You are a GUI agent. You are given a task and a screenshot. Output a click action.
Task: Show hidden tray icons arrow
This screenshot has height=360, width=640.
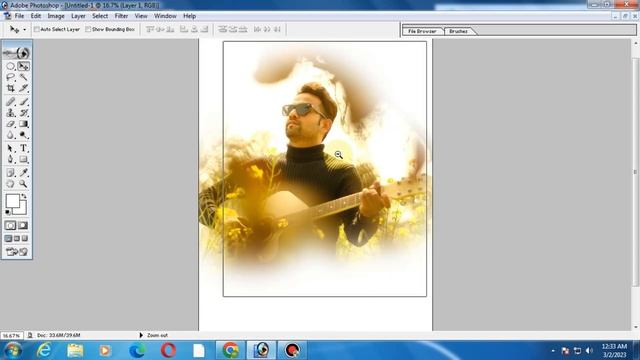553,351
